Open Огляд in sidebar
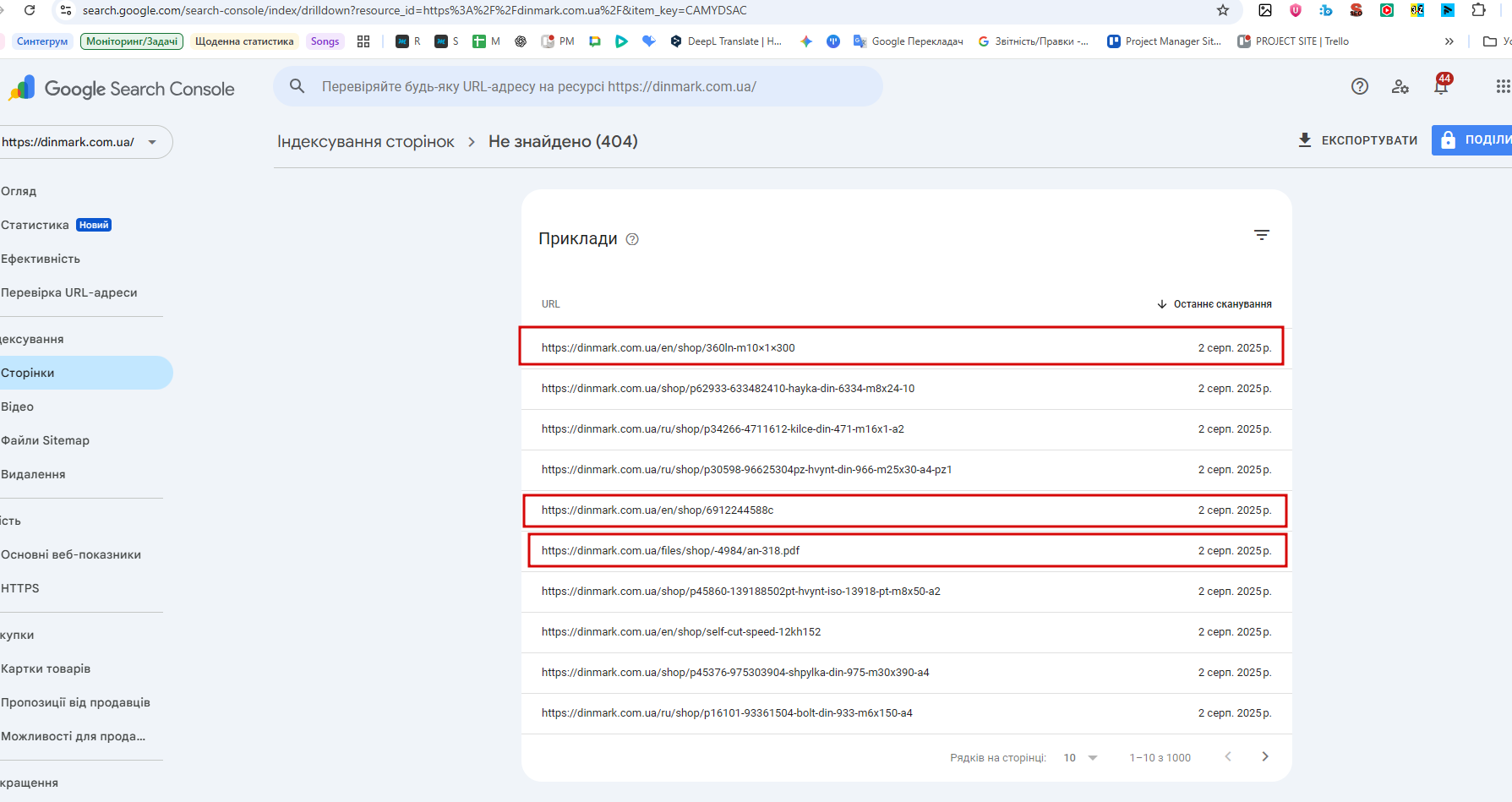The height and width of the screenshot is (802, 1512). (x=19, y=191)
